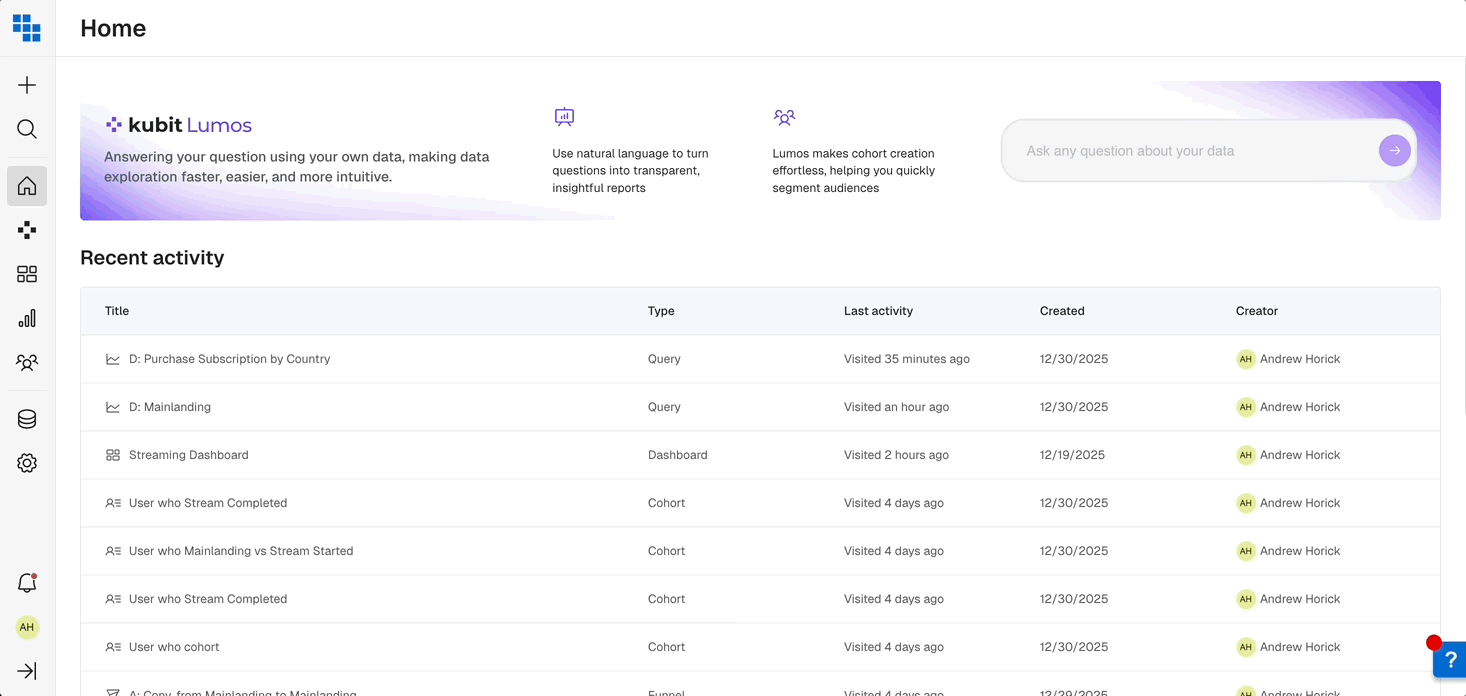The width and height of the screenshot is (1466, 696).
Task: Open the search magnifier in sidebar
Action: (x=27, y=129)
